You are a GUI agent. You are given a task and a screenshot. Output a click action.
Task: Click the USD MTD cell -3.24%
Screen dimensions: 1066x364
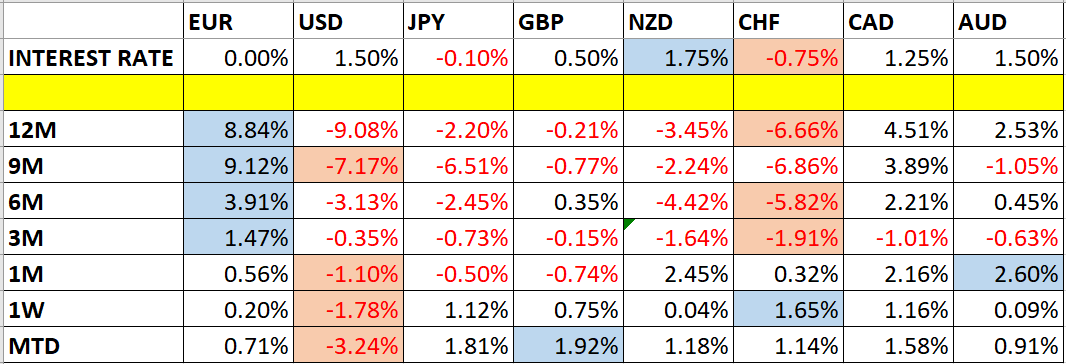pyautogui.click(x=349, y=346)
